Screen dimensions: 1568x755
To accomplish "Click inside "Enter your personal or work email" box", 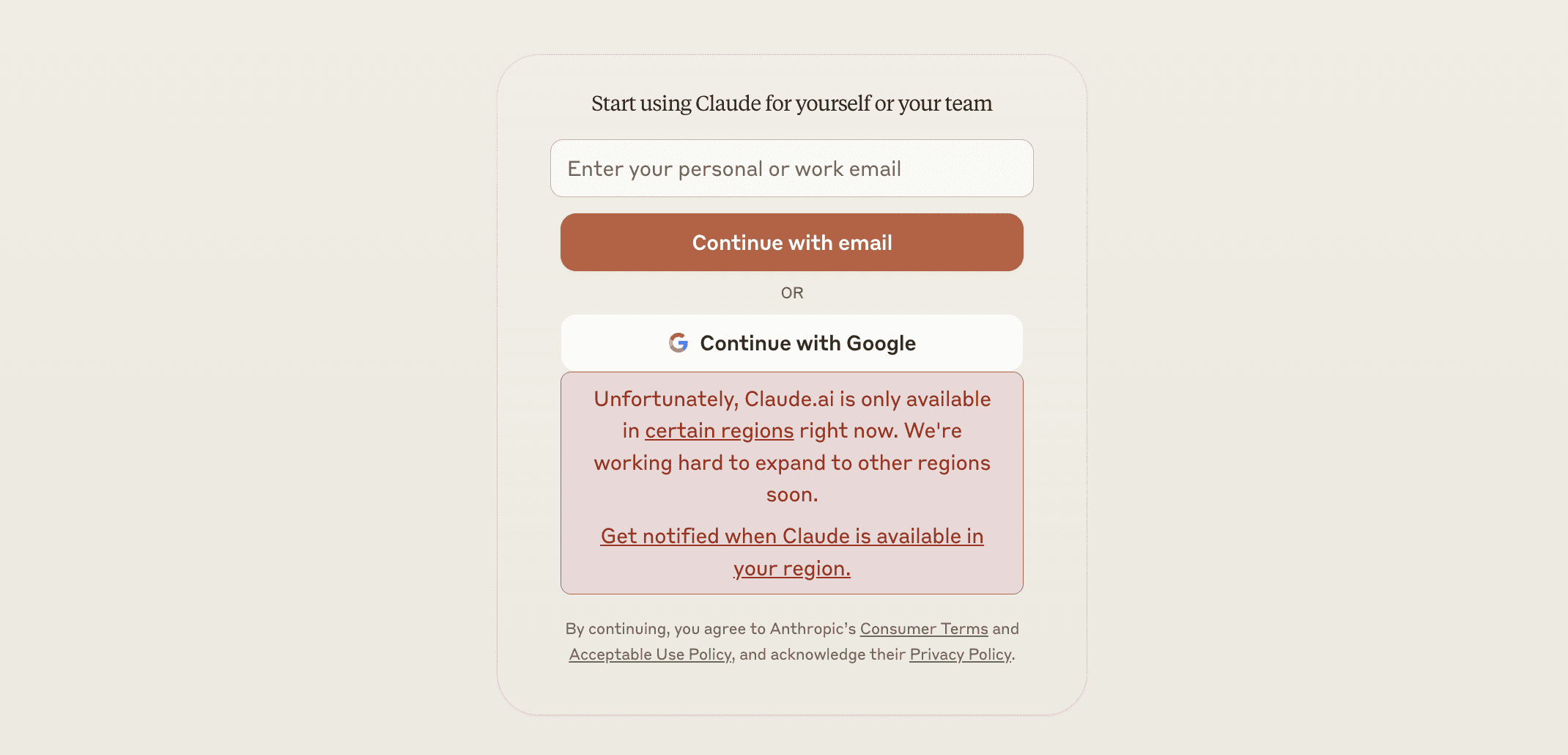I will coord(791,169).
